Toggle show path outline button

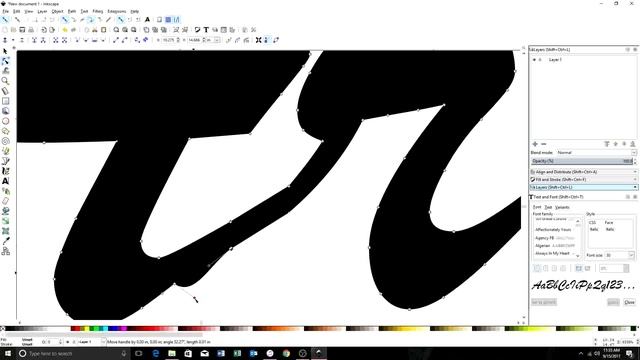coord(276,40)
